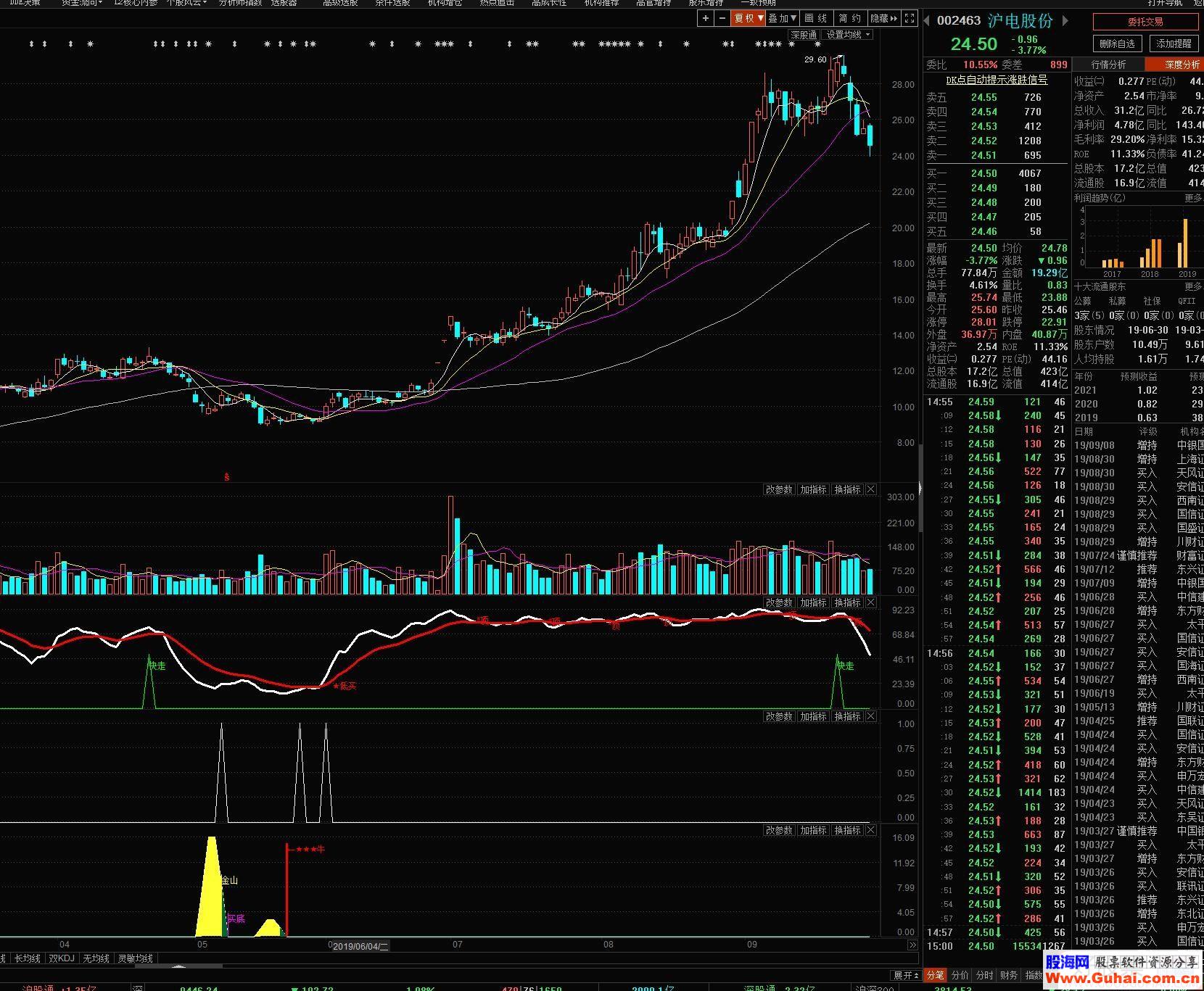Collapse side panel with 隐藏 button
Image resolution: width=1204 pixels, height=991 pixels.
pos(884,18)
